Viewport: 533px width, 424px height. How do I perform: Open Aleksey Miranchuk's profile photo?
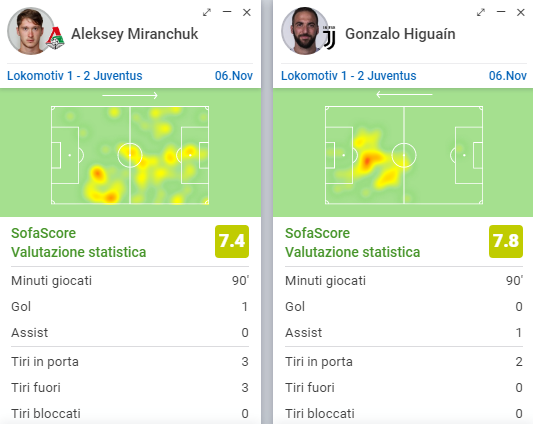pyautogui.click(x=30, y=31)
